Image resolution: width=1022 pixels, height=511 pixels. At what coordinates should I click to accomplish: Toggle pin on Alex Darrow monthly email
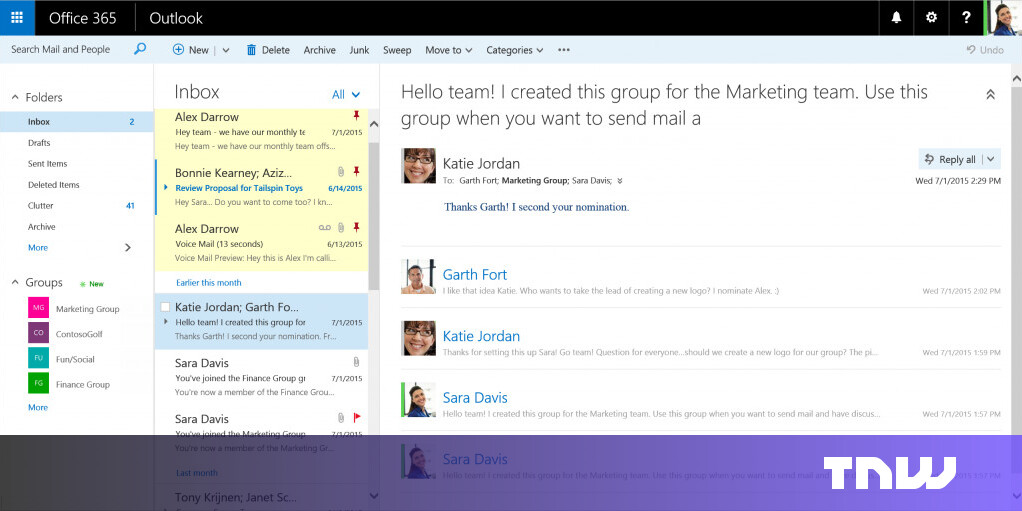[x=356, y=115]
